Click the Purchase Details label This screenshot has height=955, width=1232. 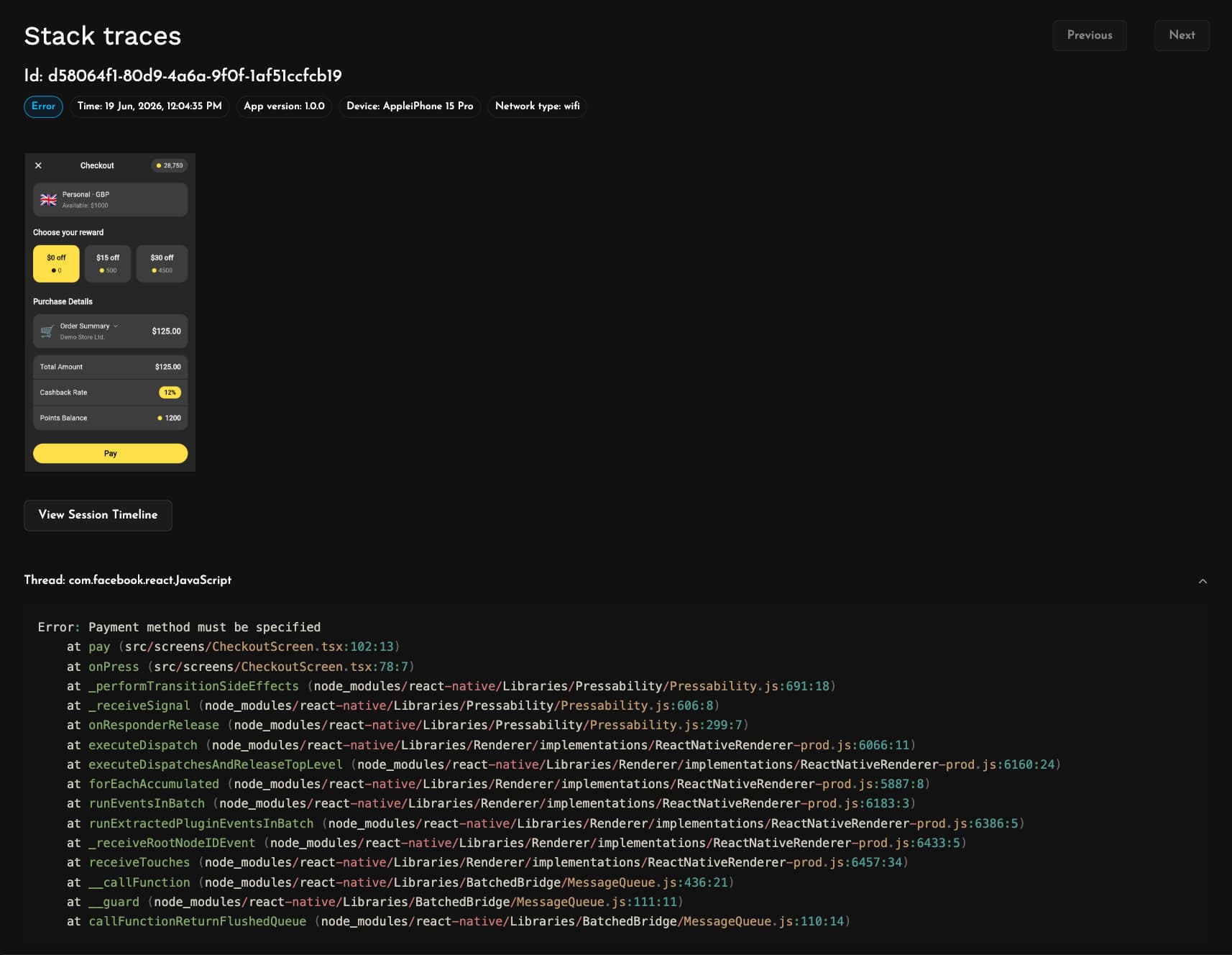pos(63,301)
